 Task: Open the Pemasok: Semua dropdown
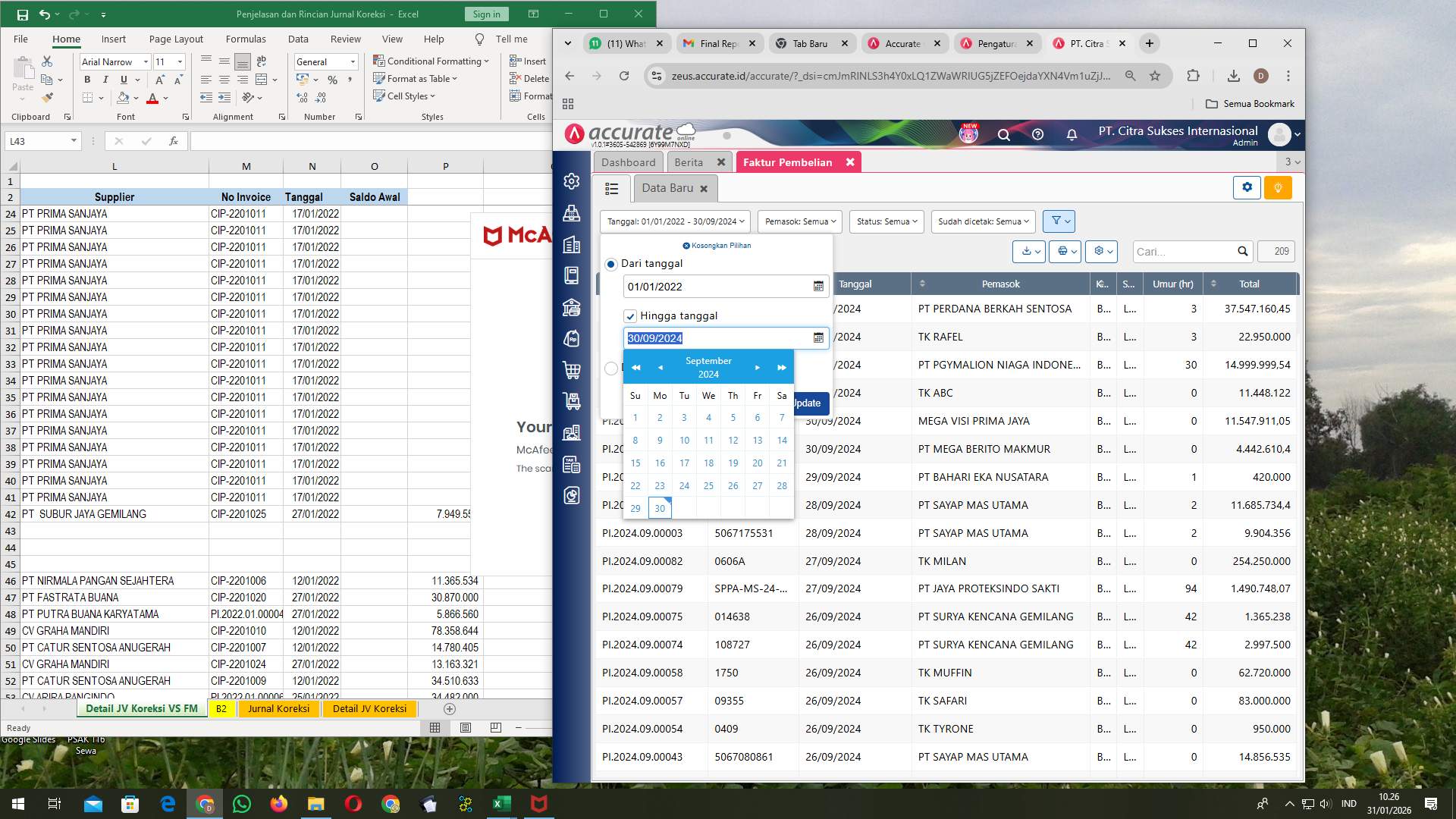coord(799,221)
